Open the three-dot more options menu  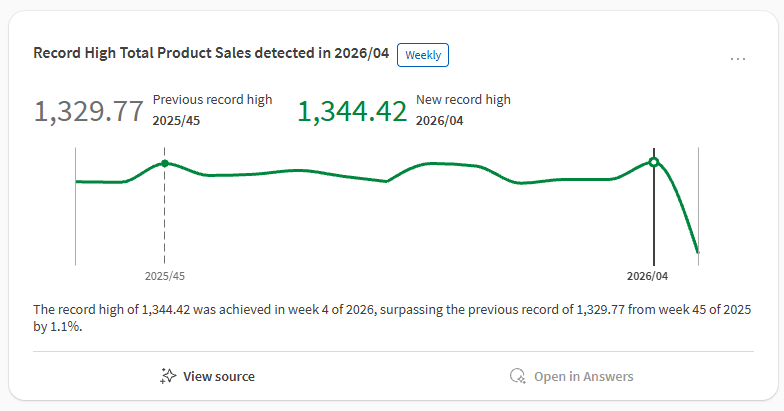tap(738, 58)
